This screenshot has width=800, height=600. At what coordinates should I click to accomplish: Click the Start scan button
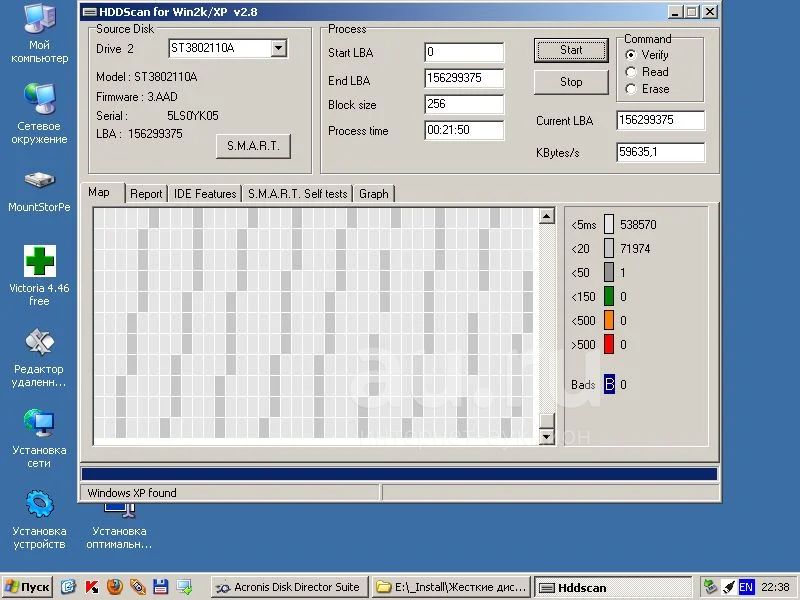click(x=571, y=50)
